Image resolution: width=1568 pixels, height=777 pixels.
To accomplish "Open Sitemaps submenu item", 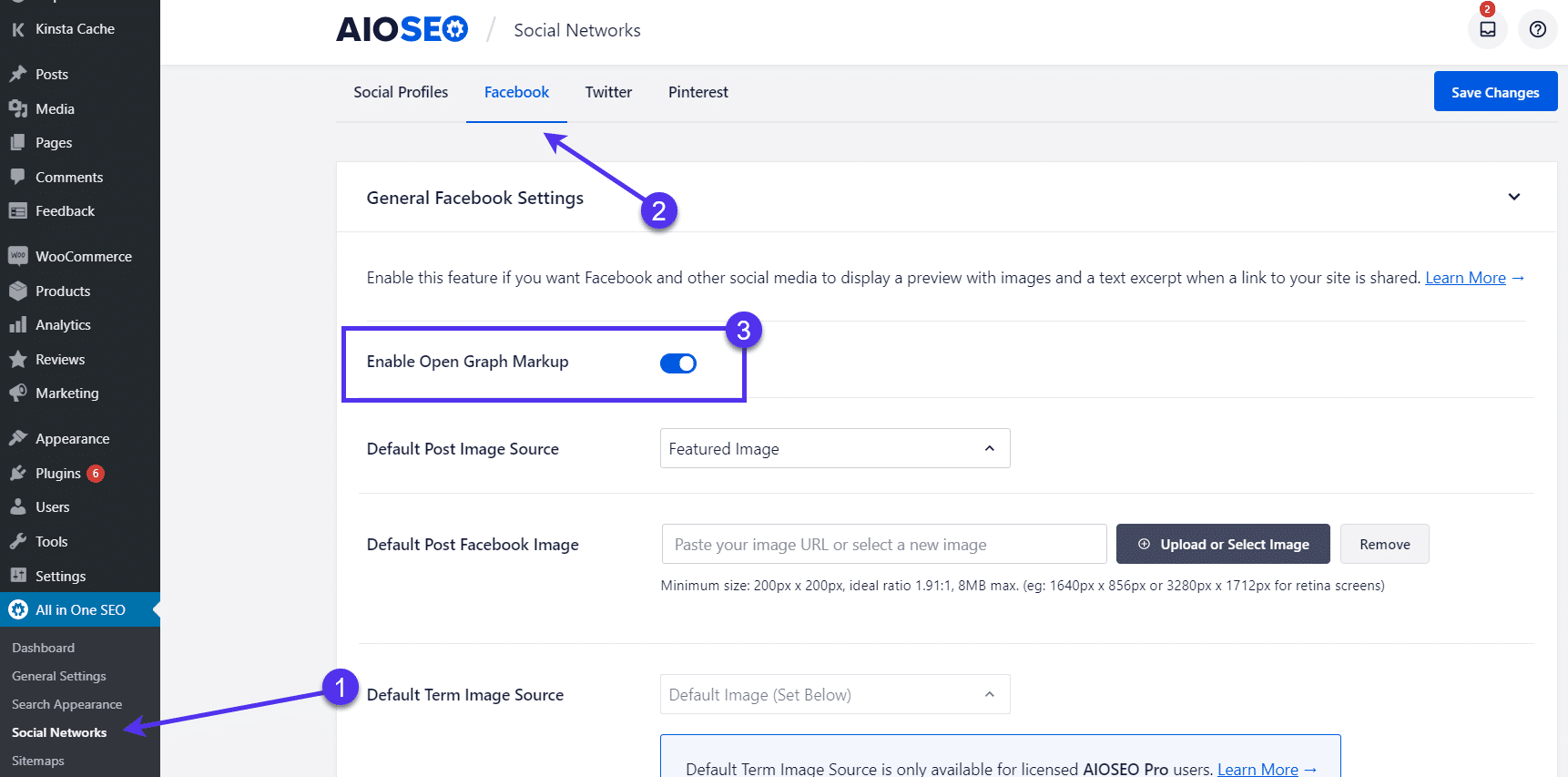I will tap(38, 761).
